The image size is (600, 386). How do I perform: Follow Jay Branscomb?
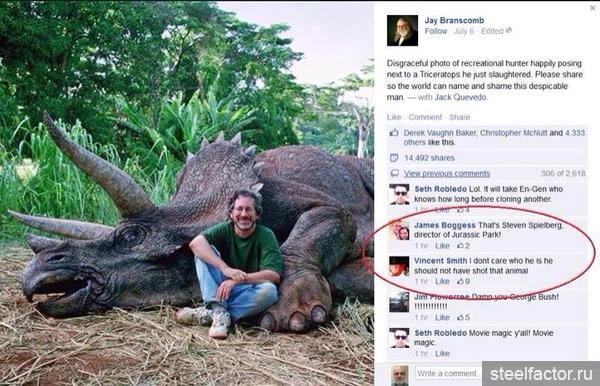(x=435, y=31)
